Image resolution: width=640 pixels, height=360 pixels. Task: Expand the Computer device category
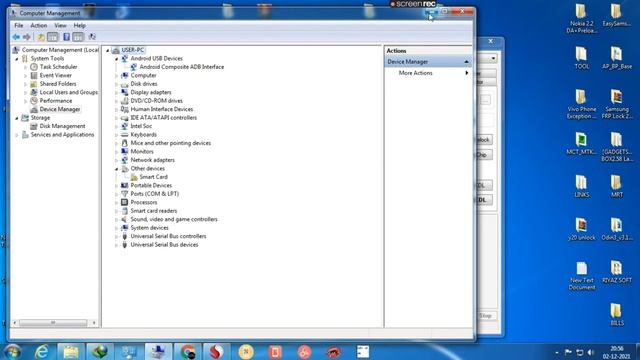click(x=116, y=76)
